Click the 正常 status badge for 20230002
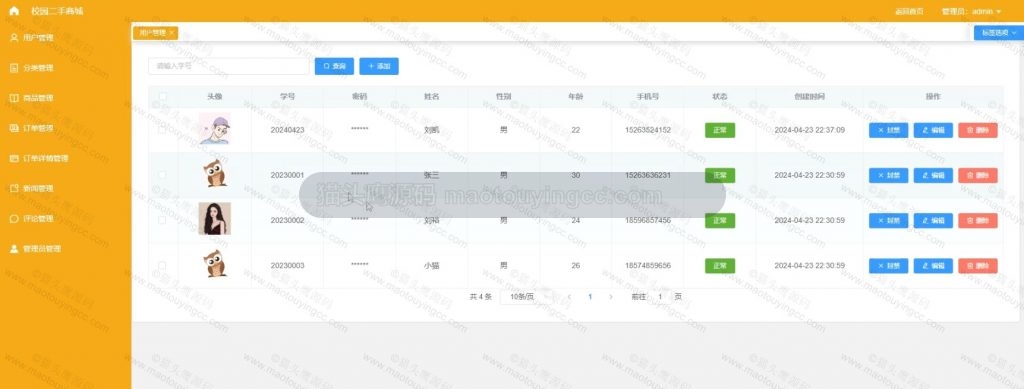Image resolution: width=1024 pixels, height=389 pixels. pyautogui.click(x=720, y=221)
